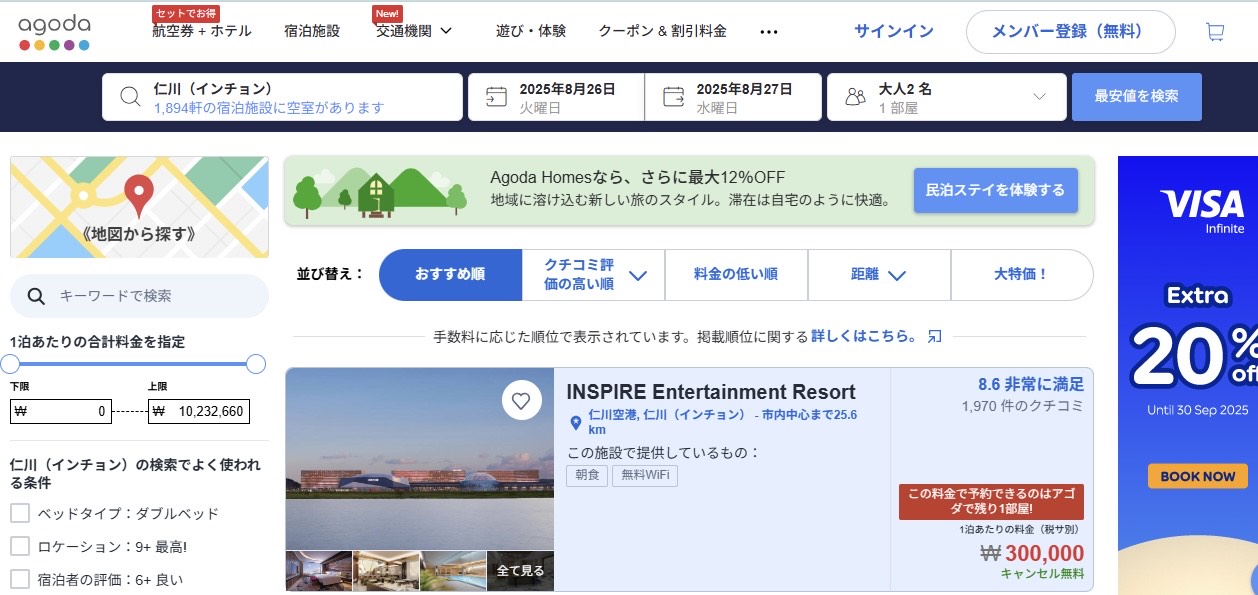Expand the 距離 sort dropdown
This screenshot has width=1258, height=595.
[x=896, y=275]
